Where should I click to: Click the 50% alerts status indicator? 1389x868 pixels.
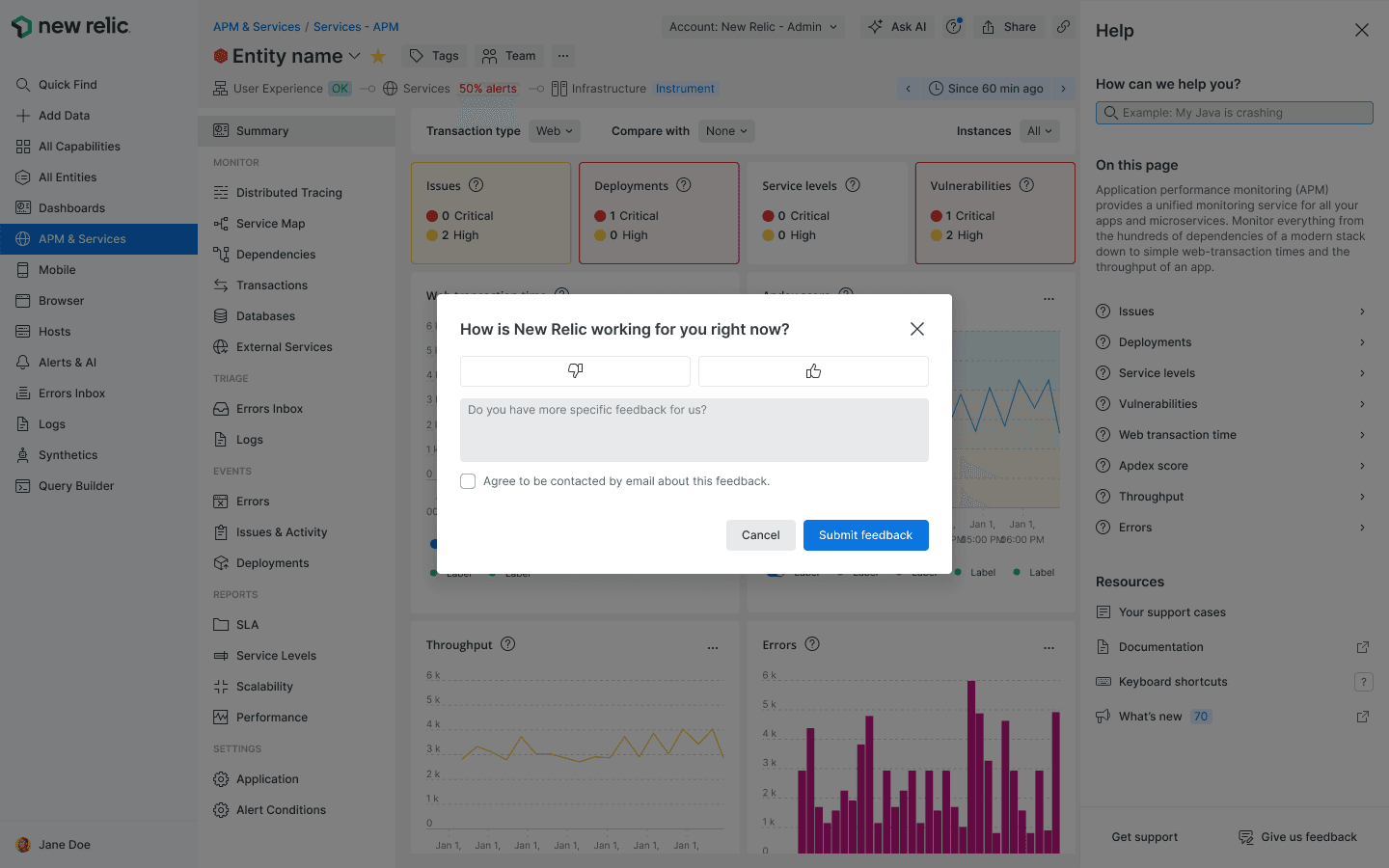click(488, 88)
